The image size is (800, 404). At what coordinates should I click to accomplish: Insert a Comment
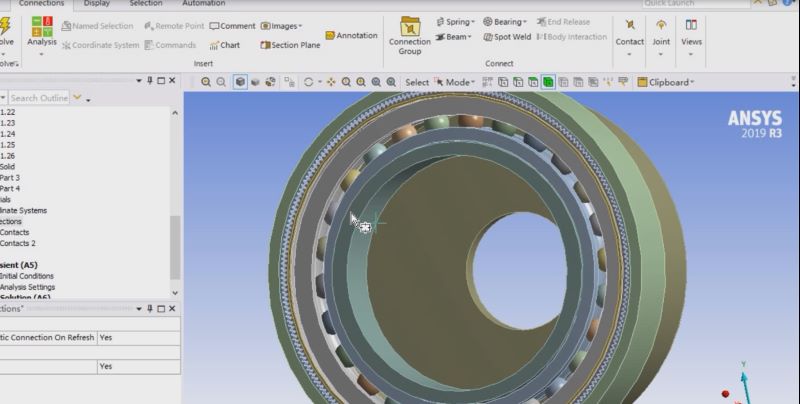[232, 26]
